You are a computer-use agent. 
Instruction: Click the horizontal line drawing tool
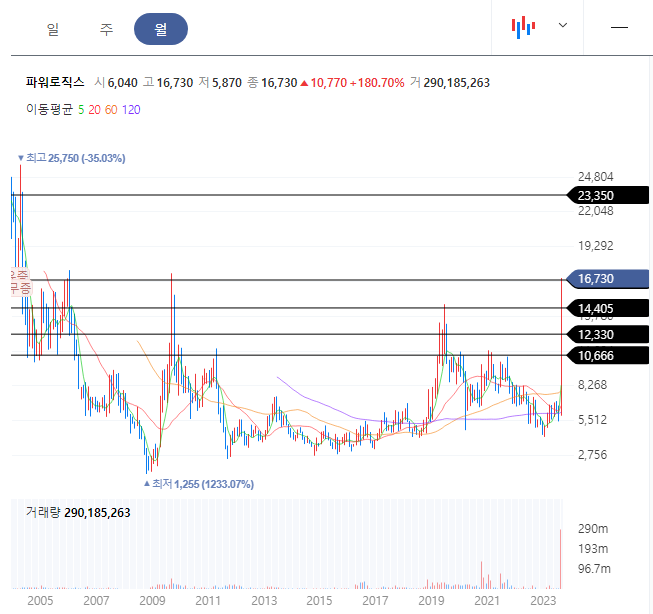point(619,27)
